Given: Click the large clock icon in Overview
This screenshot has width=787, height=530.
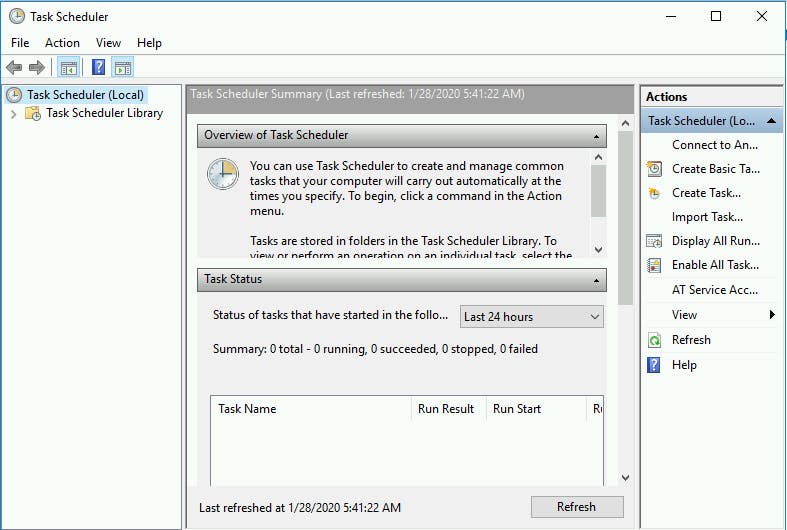Looking at the screenshot, I should [223, 174].
